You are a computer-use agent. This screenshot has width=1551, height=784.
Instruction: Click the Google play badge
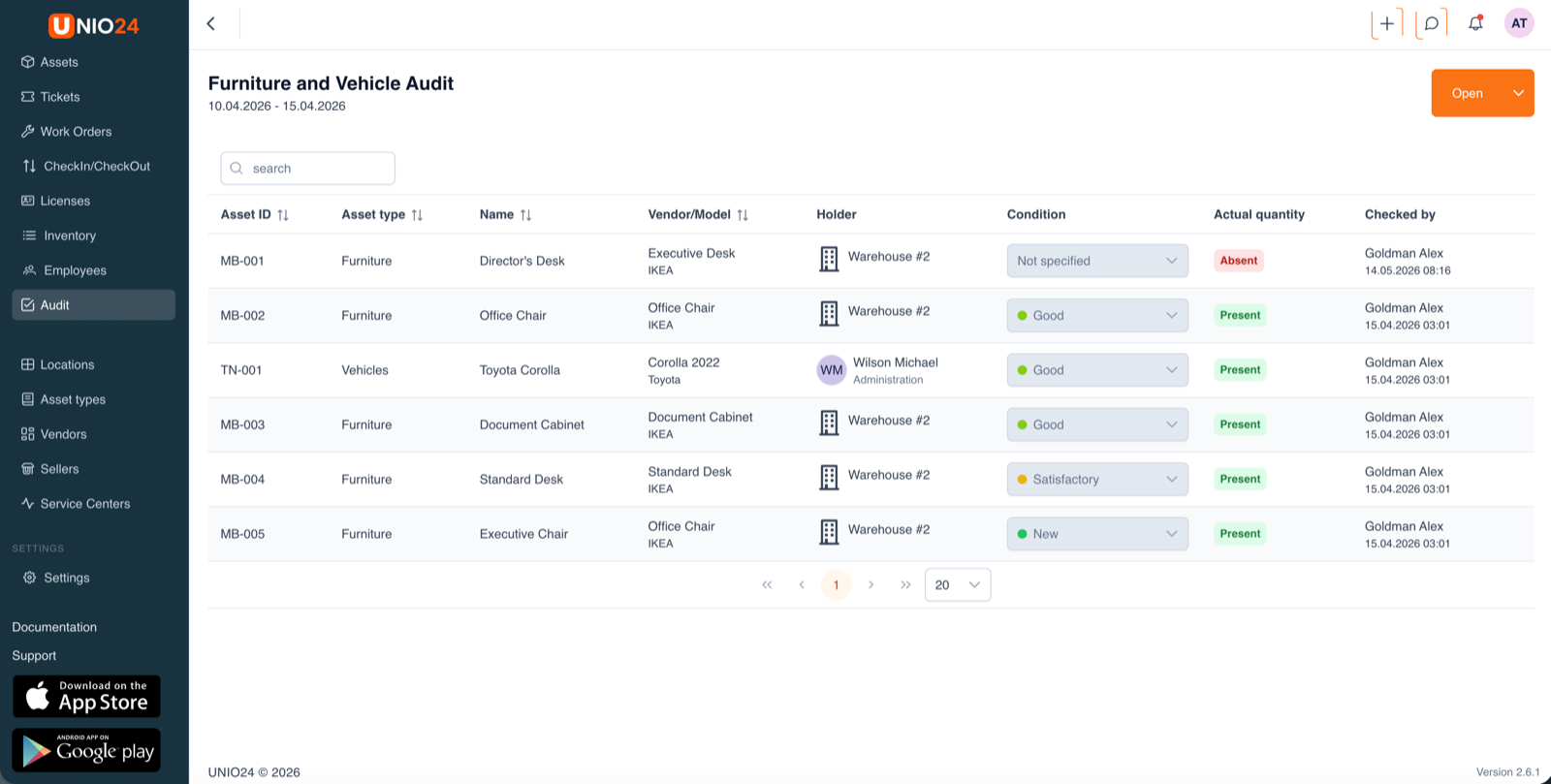click(x=86, y=750)
